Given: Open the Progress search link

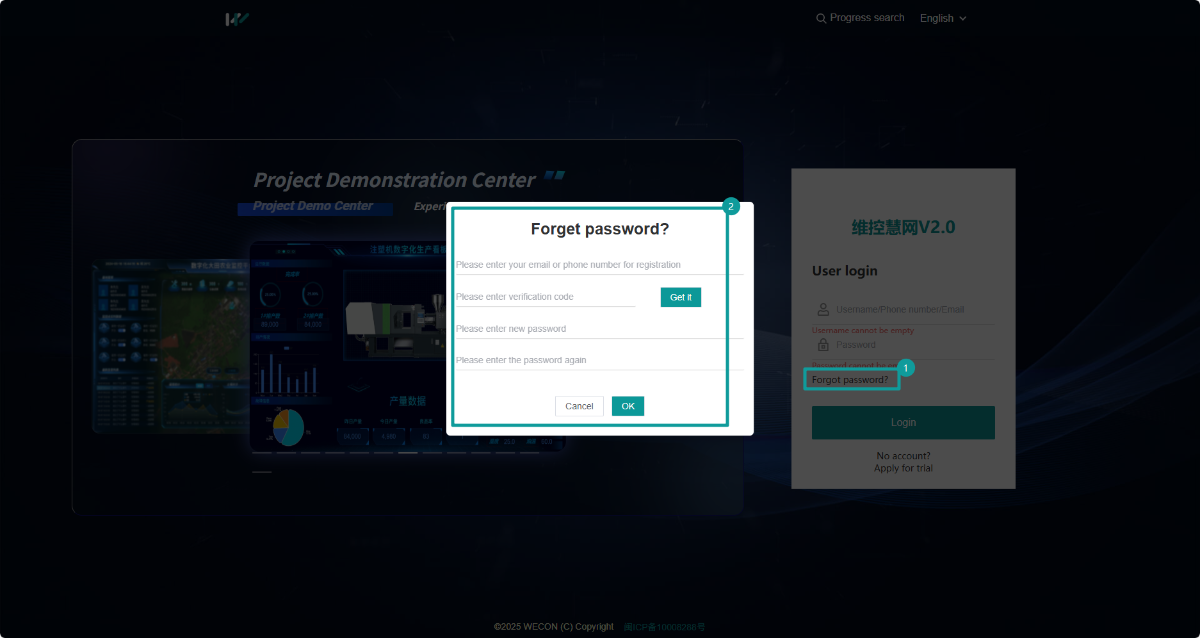Looking at the screenshot, I should pos(867,18).
